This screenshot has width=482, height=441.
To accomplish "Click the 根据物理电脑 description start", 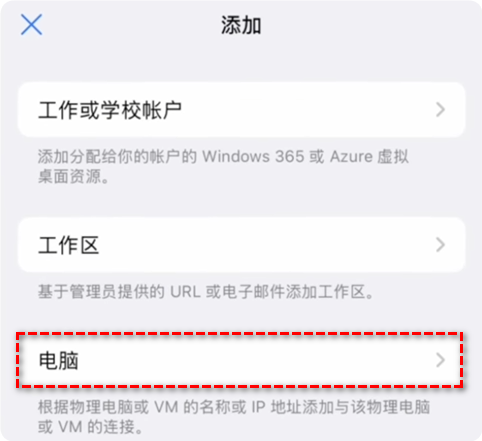I will pos(85,407).
